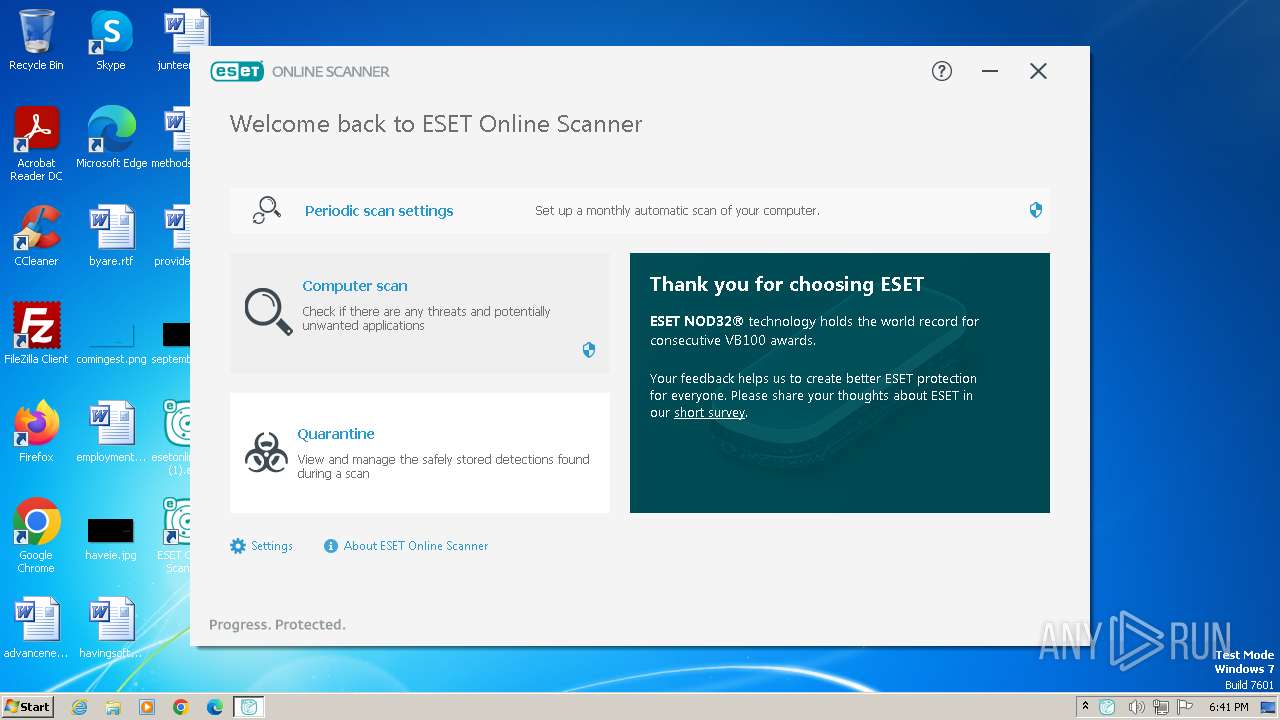Click the Quarantine biohazard icon

point(266,453)
